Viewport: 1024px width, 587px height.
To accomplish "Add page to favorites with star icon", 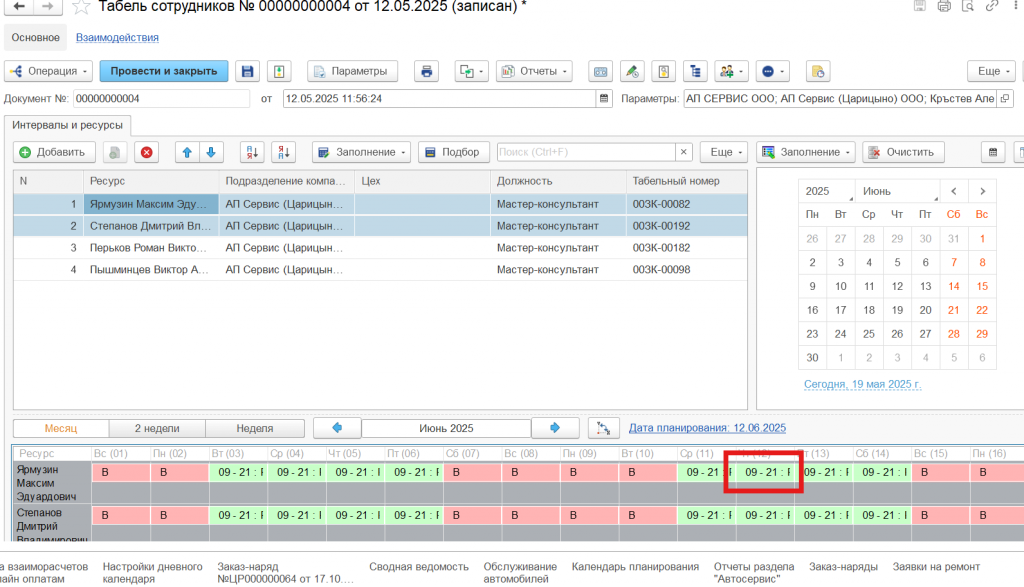I will 81,7.
